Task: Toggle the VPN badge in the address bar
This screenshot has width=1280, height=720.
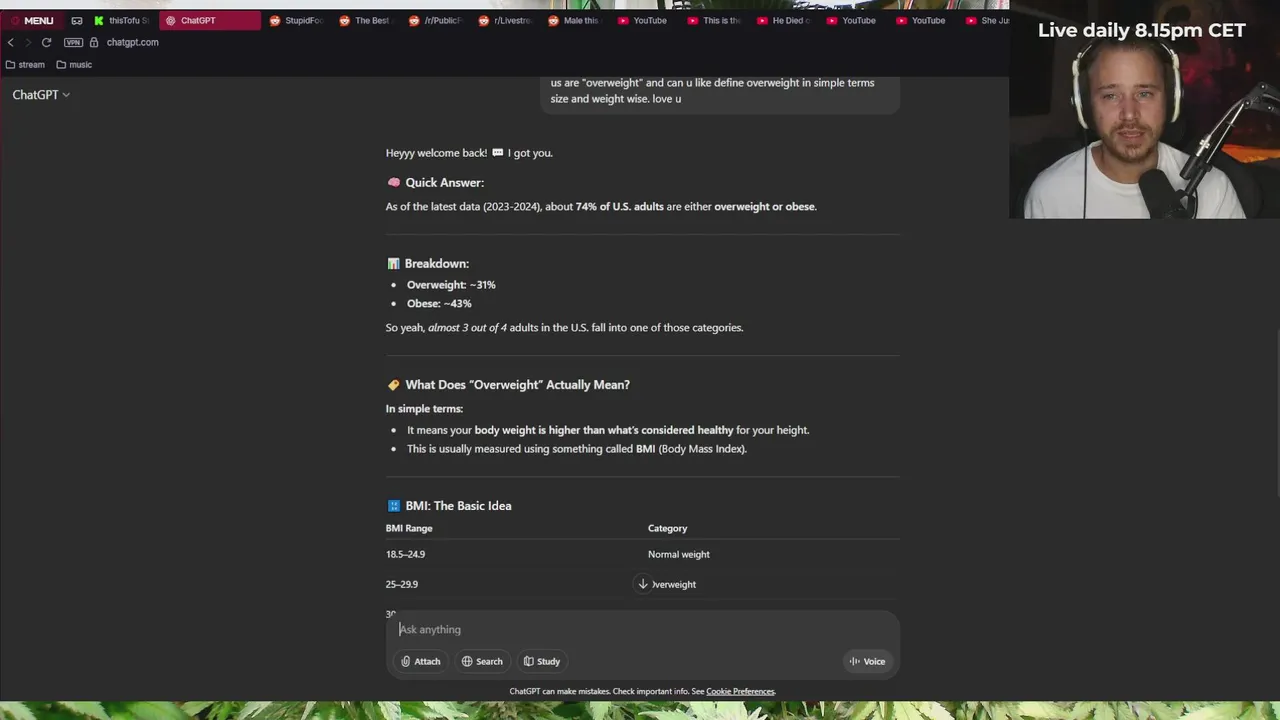Action: pyautogui.click(x=73, y=42)
